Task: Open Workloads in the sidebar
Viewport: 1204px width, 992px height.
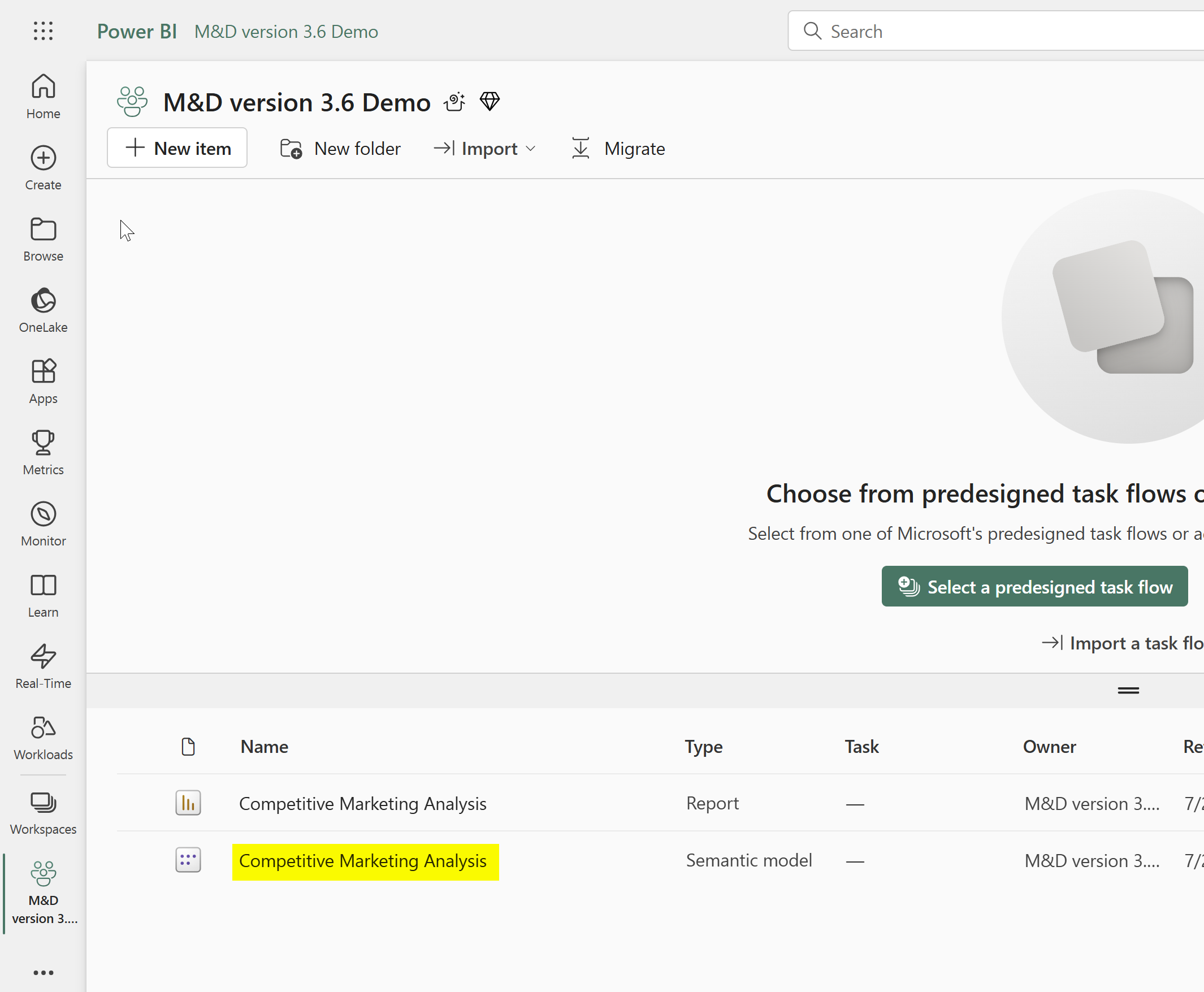Action: pos(43,738)
